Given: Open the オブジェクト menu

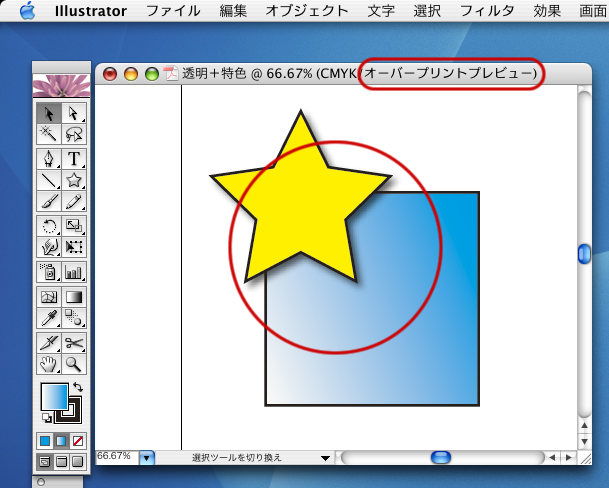Looking at the screenshot, I should point(307,11).
